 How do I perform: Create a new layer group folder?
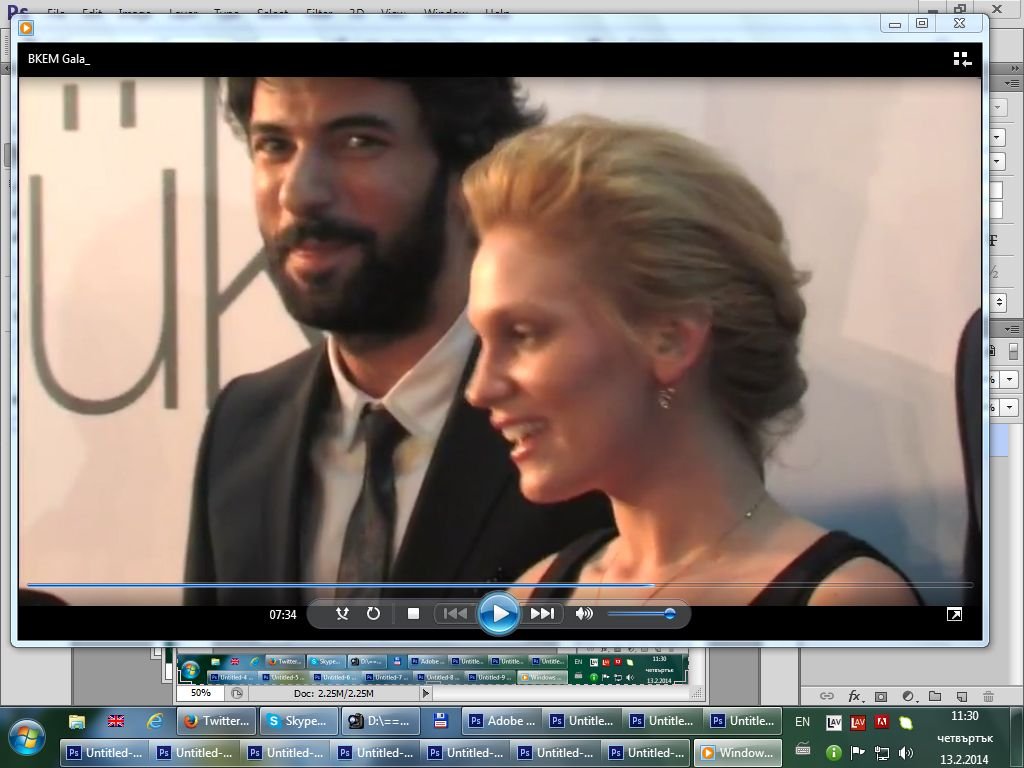click(935, 696)
